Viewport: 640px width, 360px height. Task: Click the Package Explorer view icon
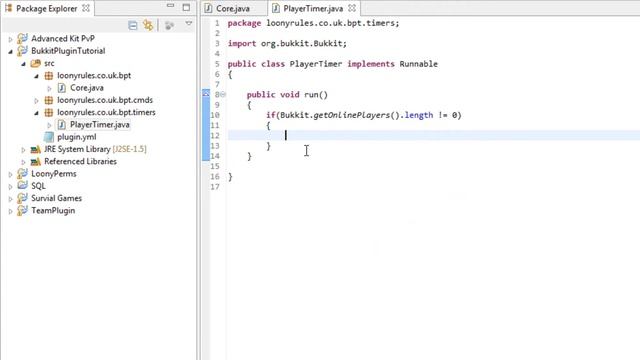click(8, 8)
